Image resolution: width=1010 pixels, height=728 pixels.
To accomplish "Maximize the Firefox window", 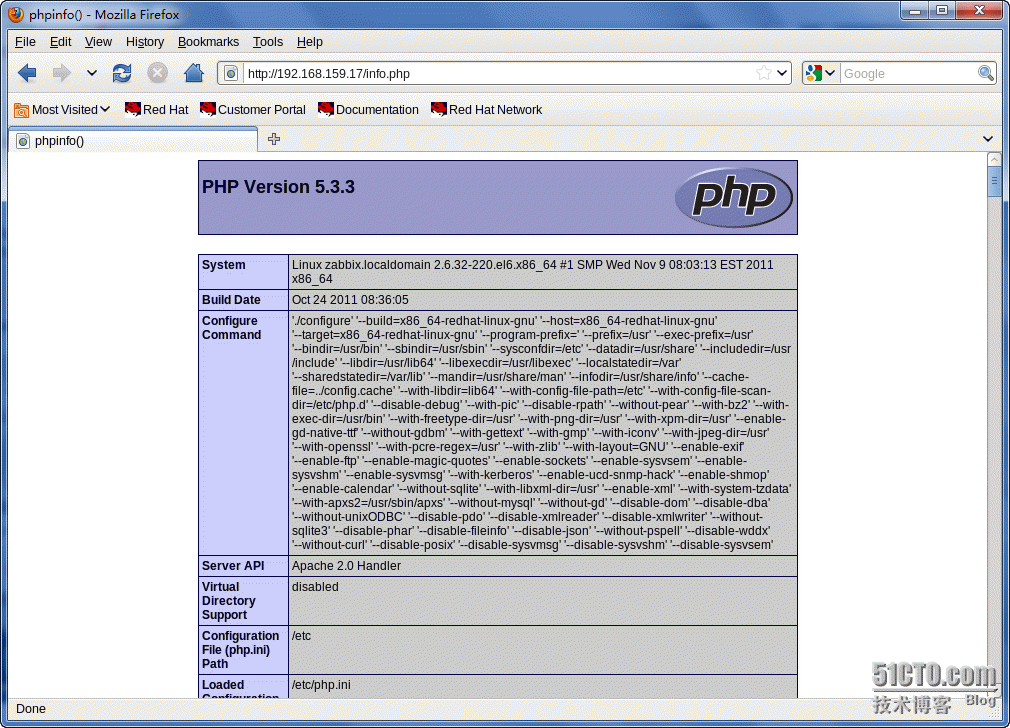I will [x=942, y=11].
